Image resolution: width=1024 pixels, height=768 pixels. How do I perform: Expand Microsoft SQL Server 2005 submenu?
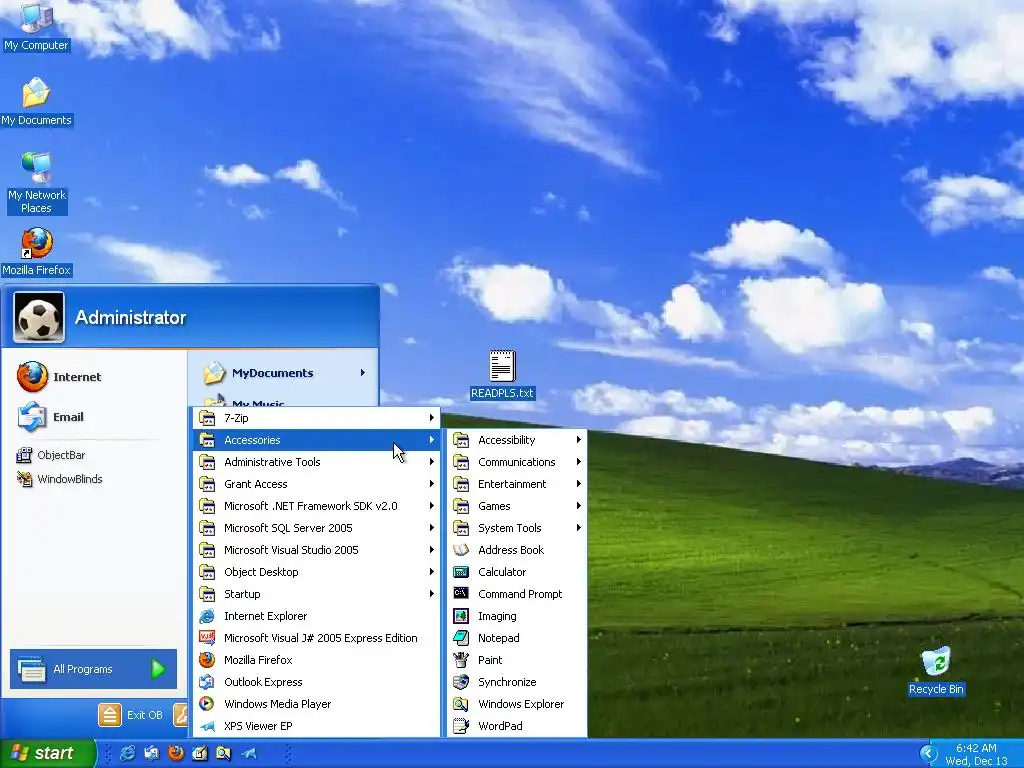[x=317, y=528]
